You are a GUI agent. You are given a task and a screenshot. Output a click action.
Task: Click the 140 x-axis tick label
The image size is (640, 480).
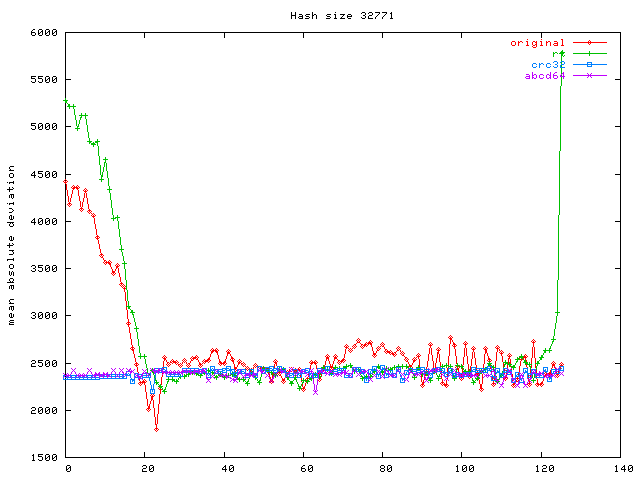click(x=621, y=468)
